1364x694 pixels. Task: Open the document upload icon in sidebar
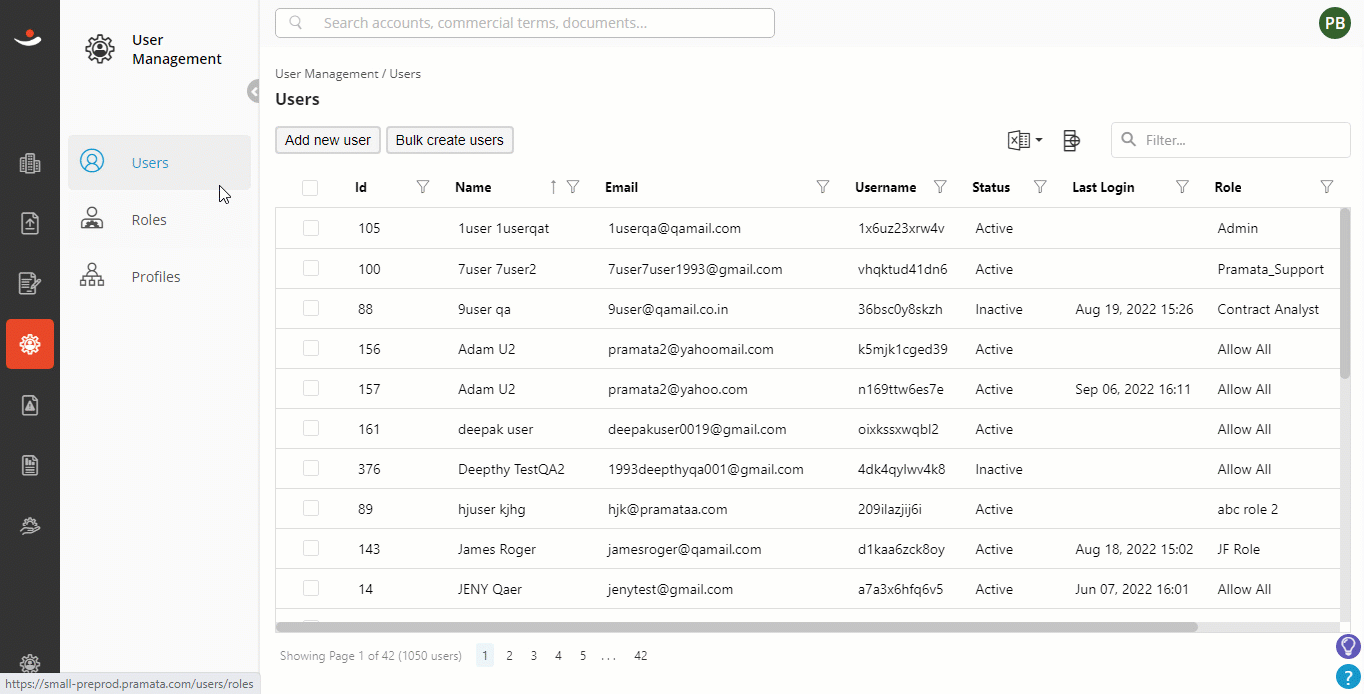pyautogui.click(x=30, y=223)
